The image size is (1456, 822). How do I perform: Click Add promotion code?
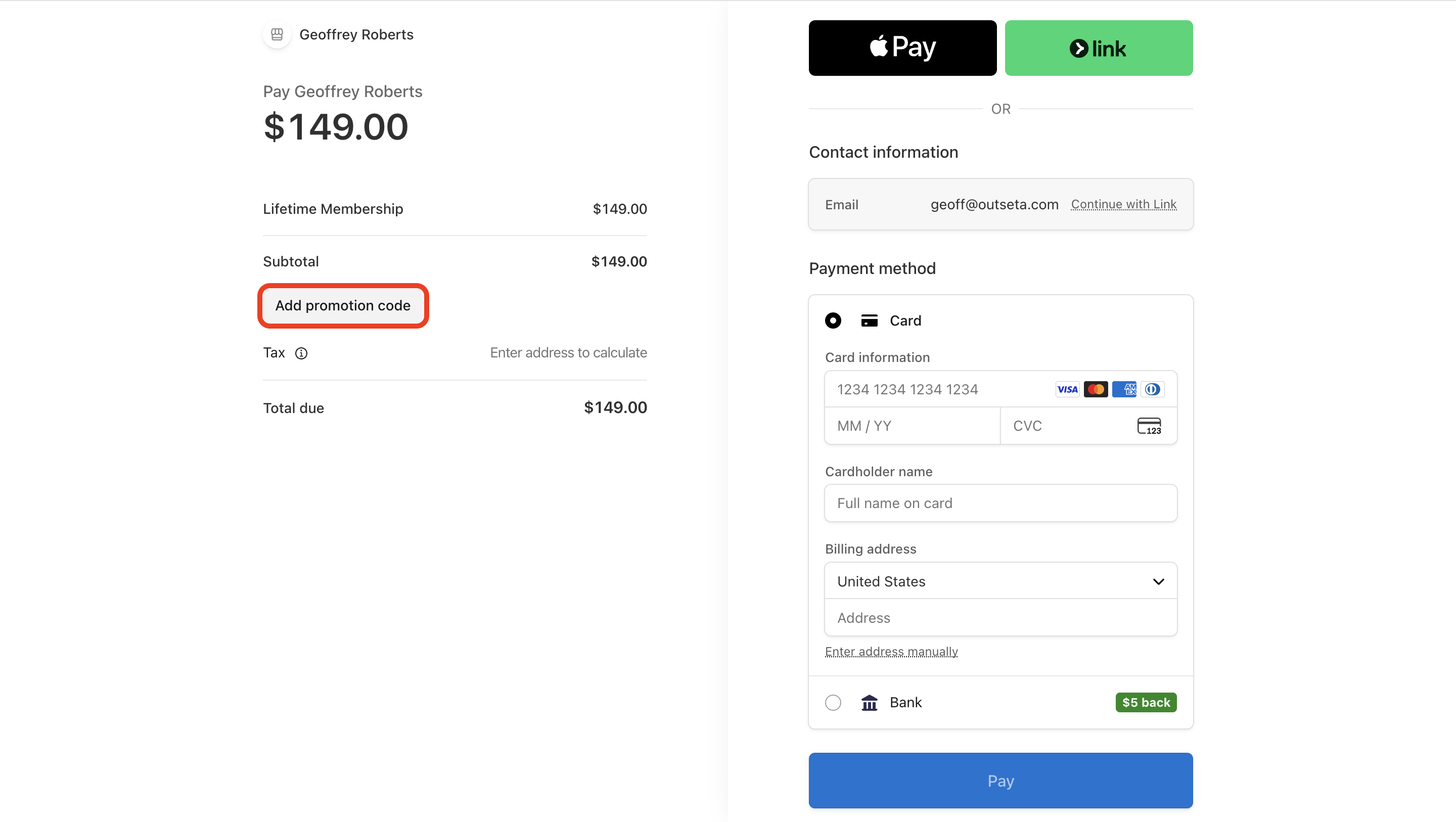[343, 306]
